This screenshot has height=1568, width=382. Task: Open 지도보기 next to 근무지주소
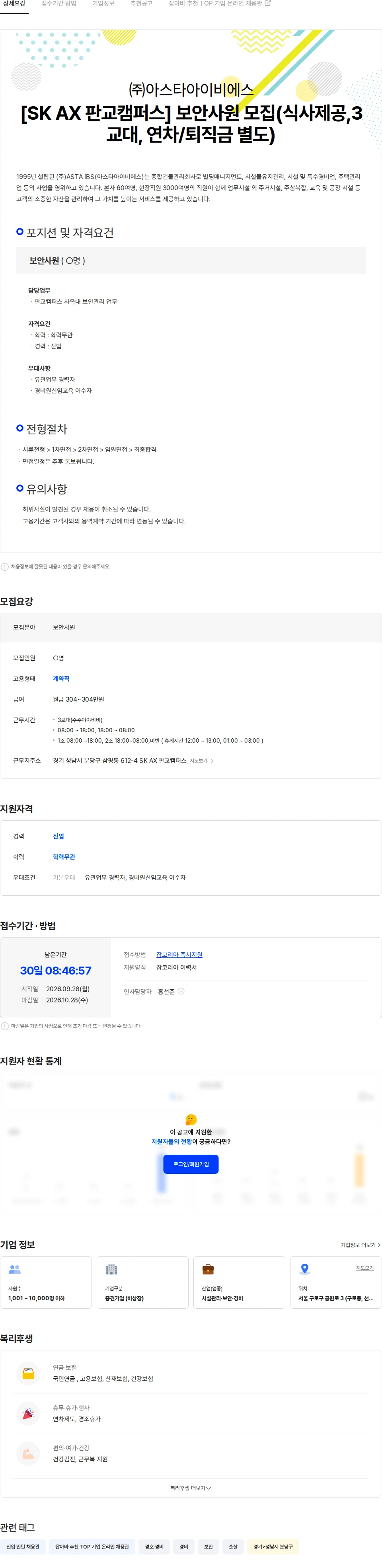(x=199, y=761)
